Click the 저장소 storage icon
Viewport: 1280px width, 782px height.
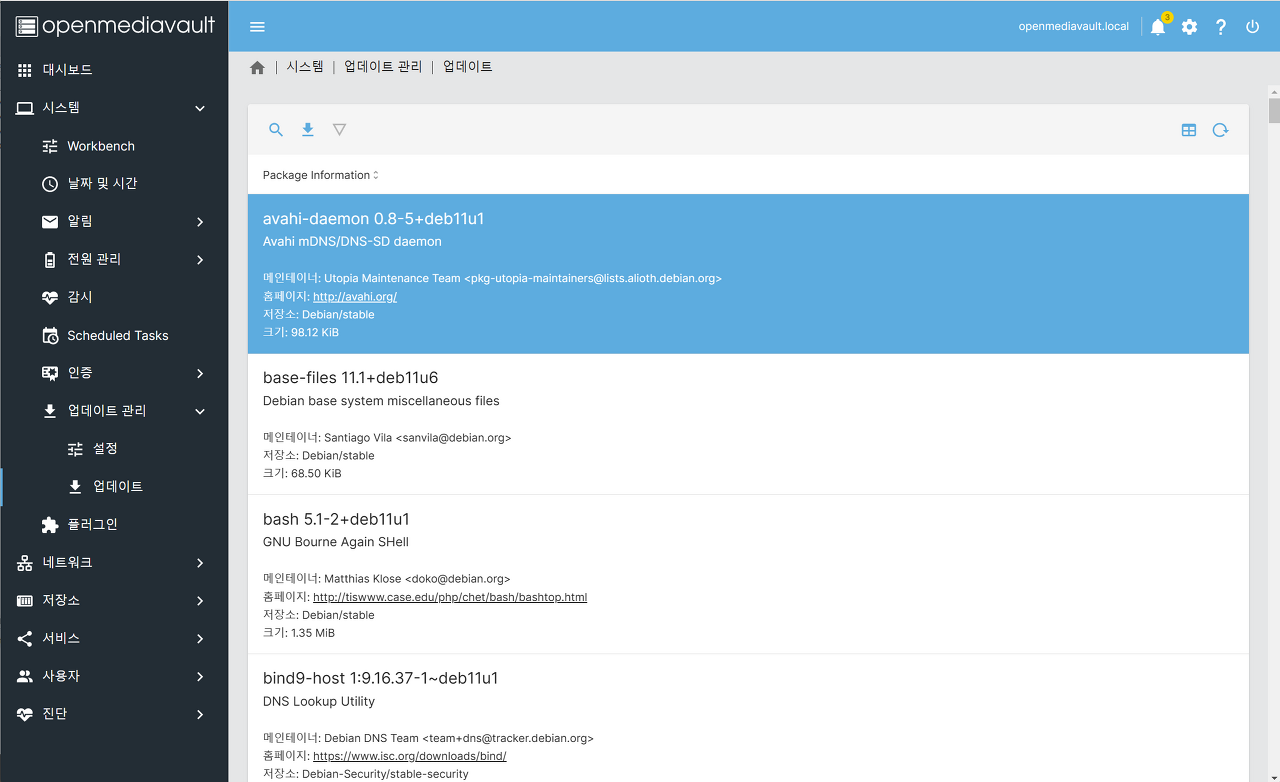(25, 601)
